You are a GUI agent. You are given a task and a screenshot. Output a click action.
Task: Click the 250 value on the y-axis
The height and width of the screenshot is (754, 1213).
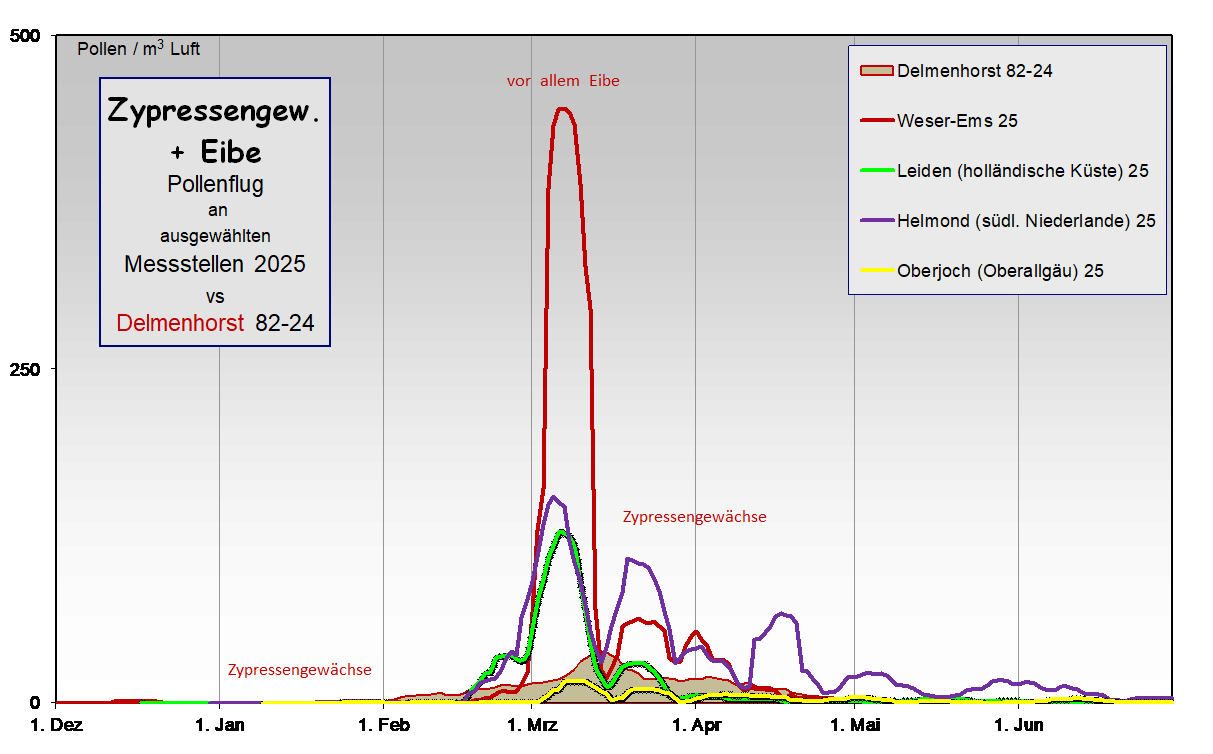pos(24,369)
